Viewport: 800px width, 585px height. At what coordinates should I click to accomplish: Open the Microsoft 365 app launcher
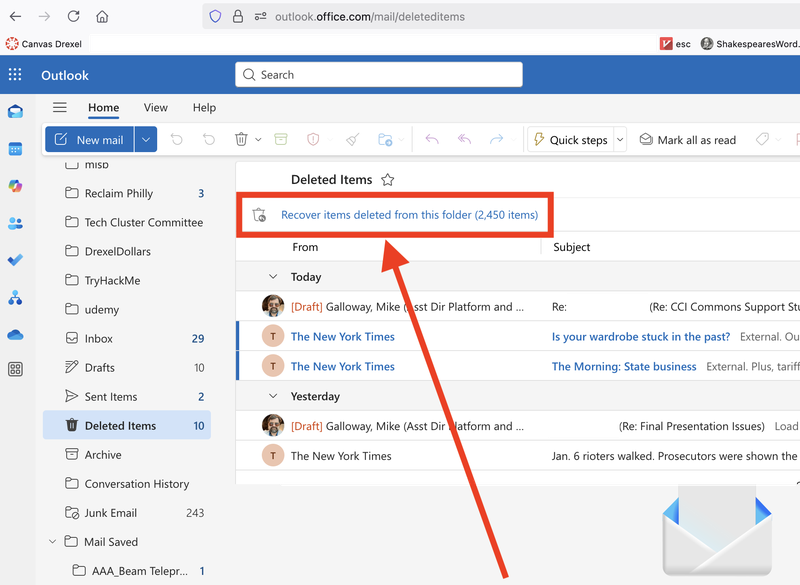pos(15,75)
